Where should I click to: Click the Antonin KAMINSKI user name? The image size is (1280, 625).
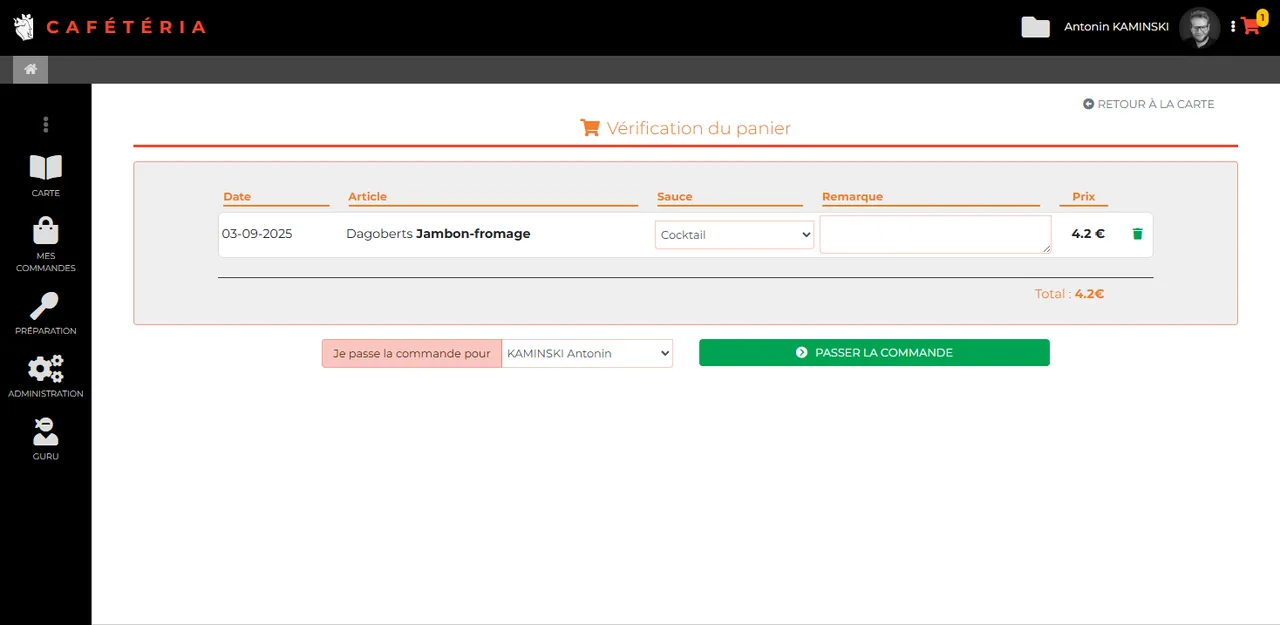1116,27
